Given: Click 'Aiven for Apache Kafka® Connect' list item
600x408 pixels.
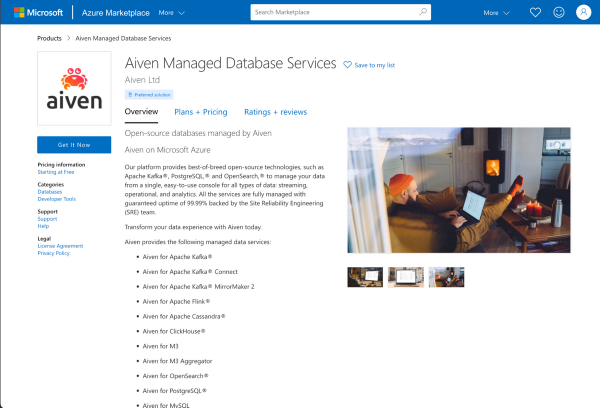Looking at the screenshot, I should (x=190, y=272).
